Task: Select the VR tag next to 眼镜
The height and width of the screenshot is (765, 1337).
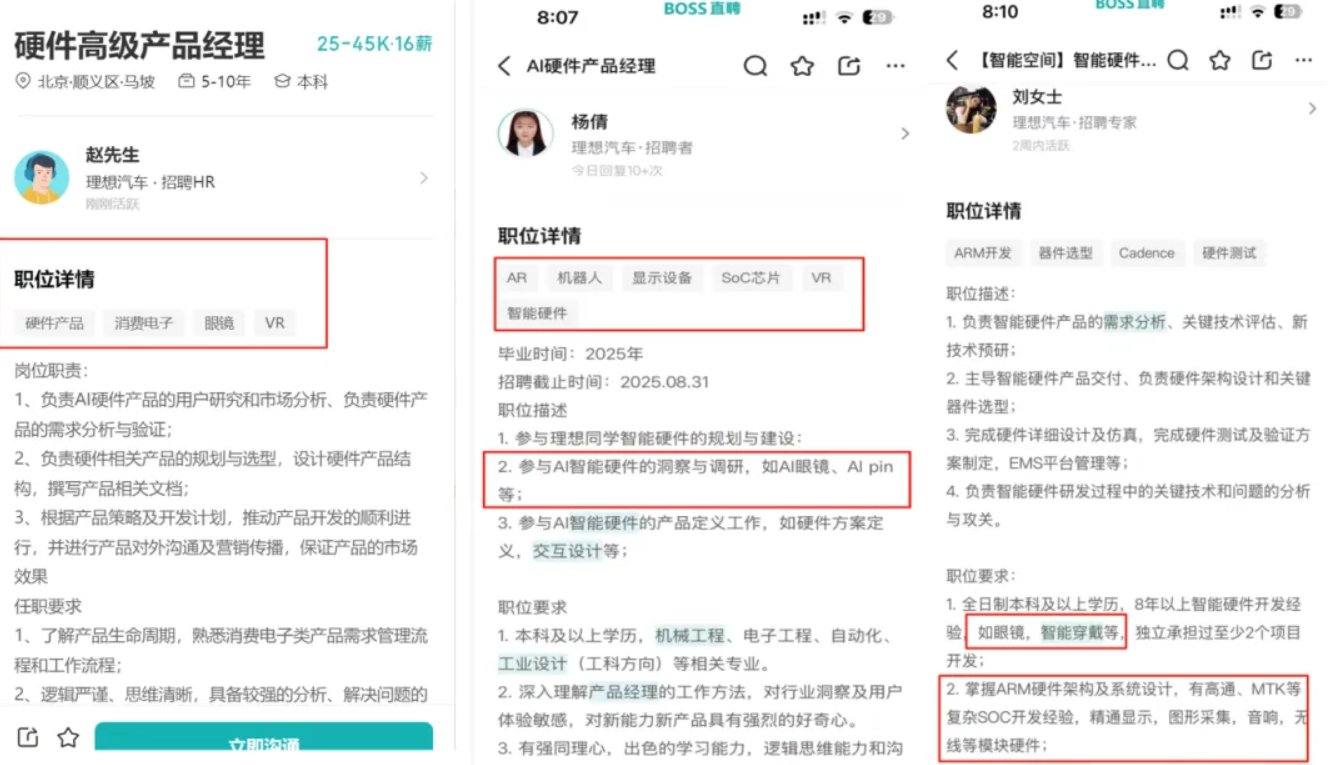Action: pos(275,323)
